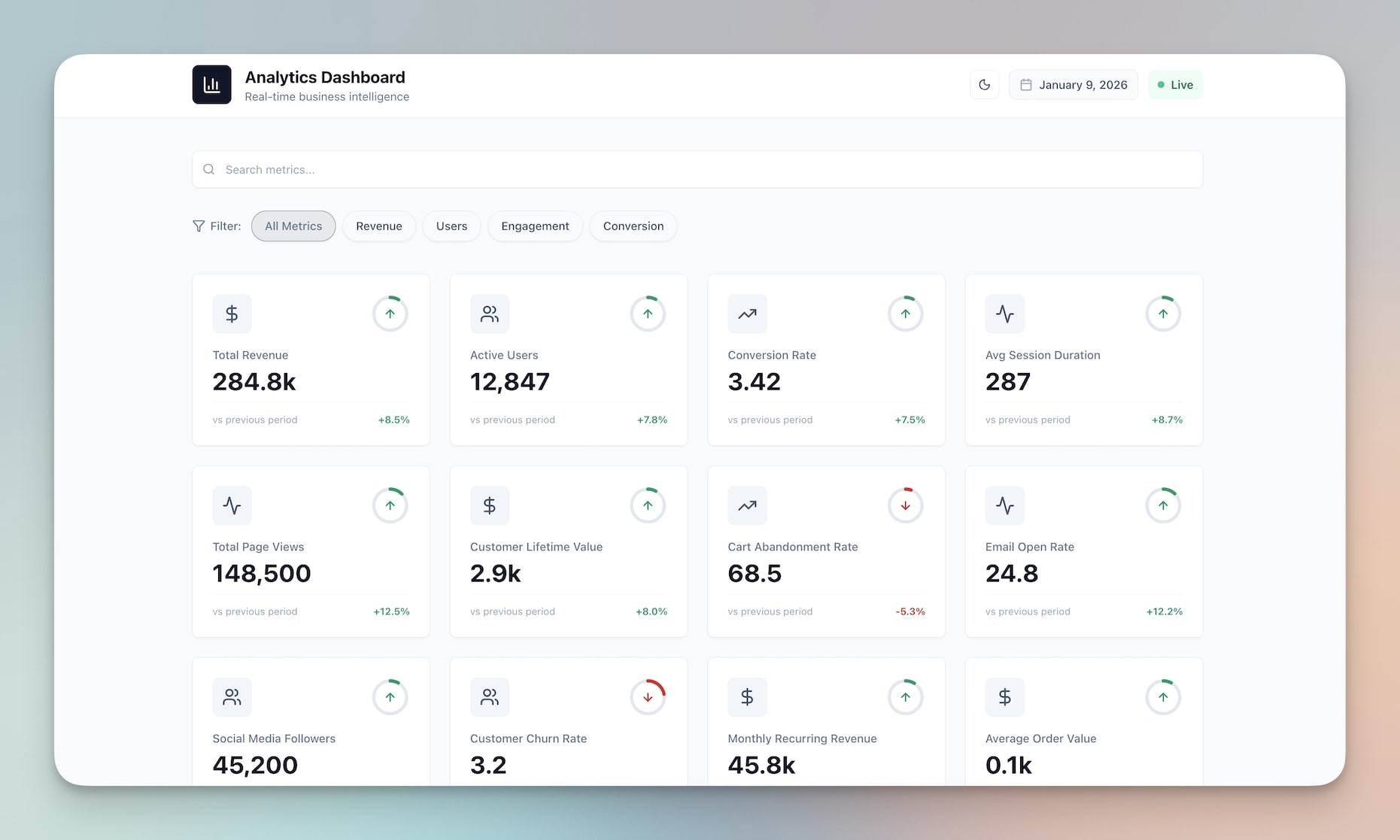The image size is (1400, 840).
Task: Click the bar chart logo icon
Action: pyautogui.click(x=211, y=84)
